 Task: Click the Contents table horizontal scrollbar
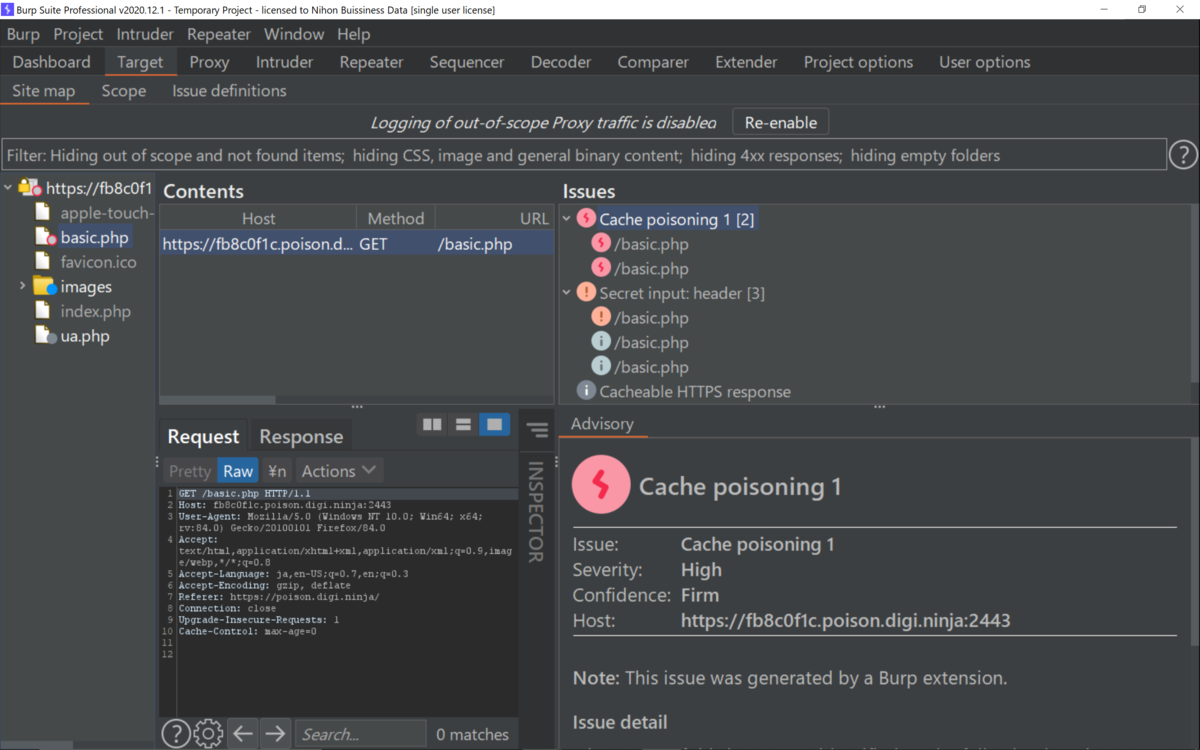pos(218,400)
